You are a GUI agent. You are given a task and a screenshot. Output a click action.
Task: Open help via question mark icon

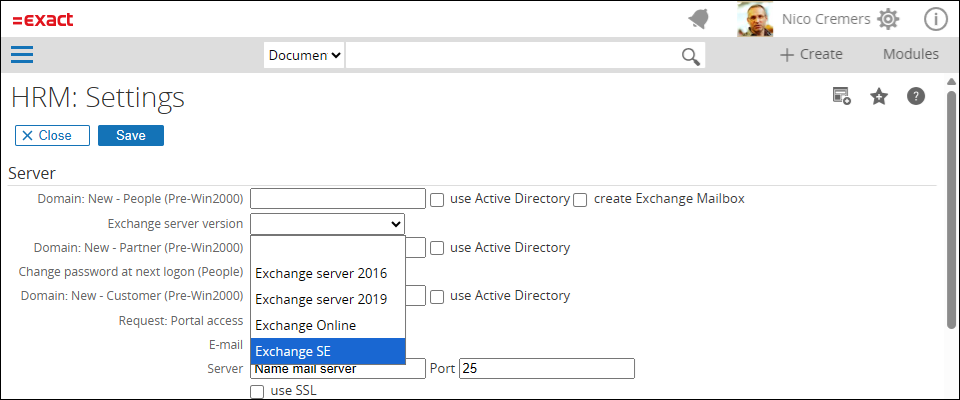915,96
